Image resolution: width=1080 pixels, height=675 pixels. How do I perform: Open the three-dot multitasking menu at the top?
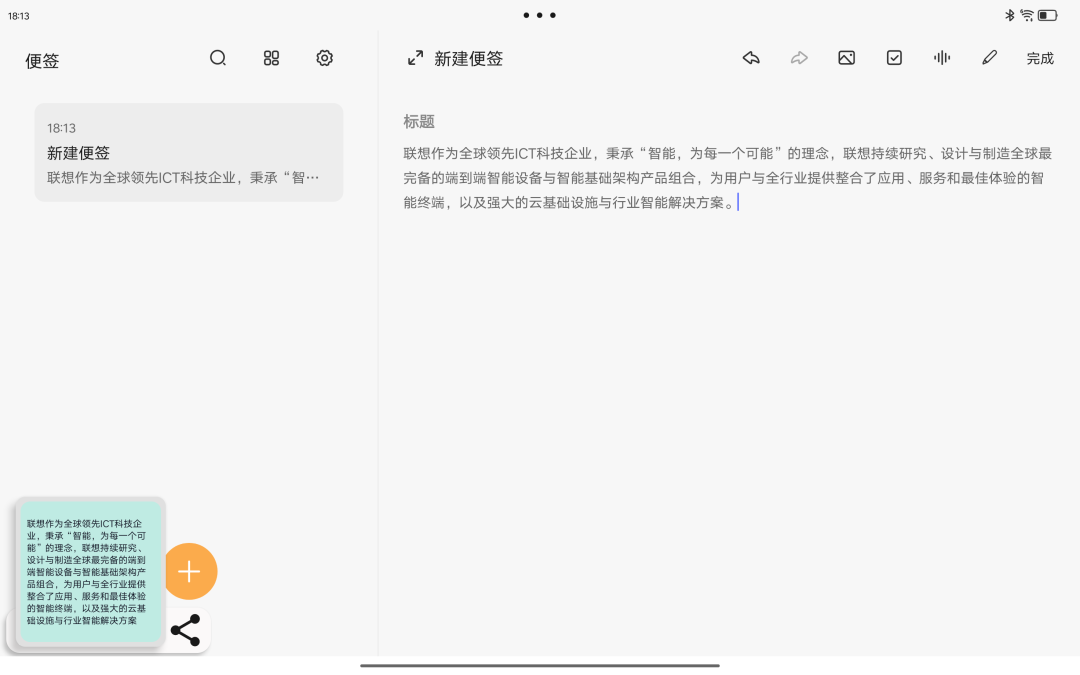click(x=539, y=15)
